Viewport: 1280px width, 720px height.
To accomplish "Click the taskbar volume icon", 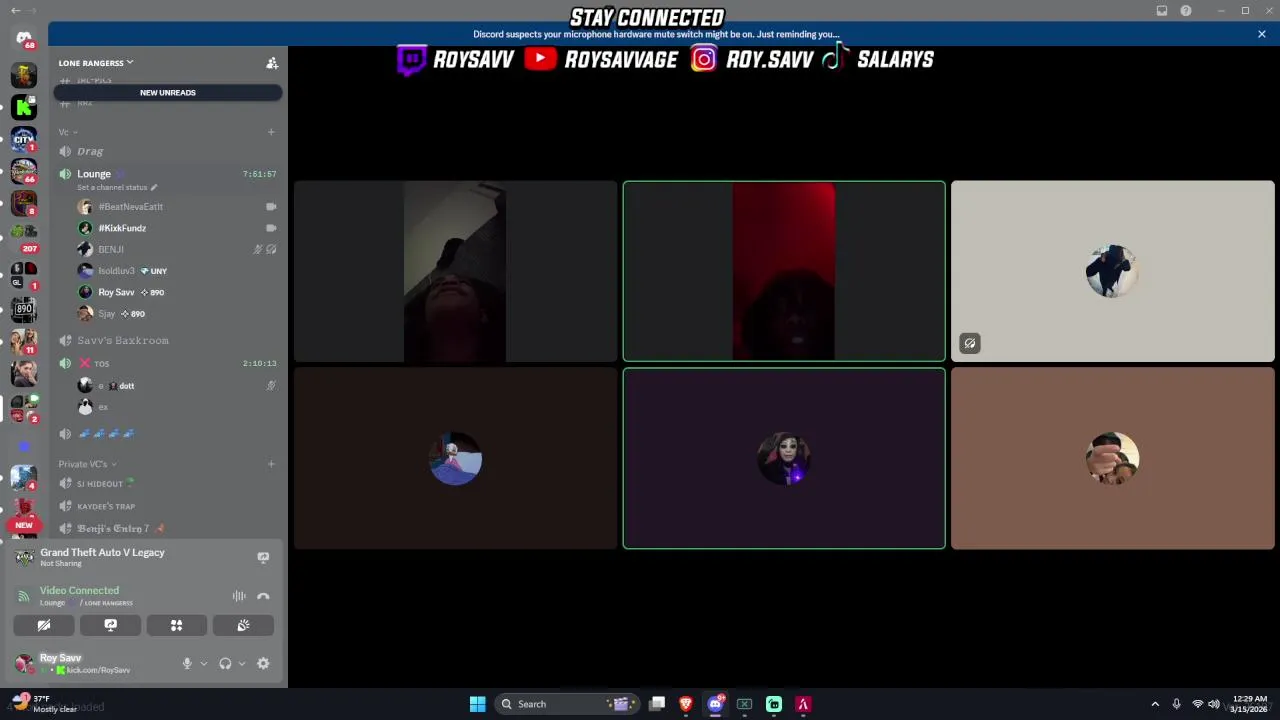I will coord(1213,704).
